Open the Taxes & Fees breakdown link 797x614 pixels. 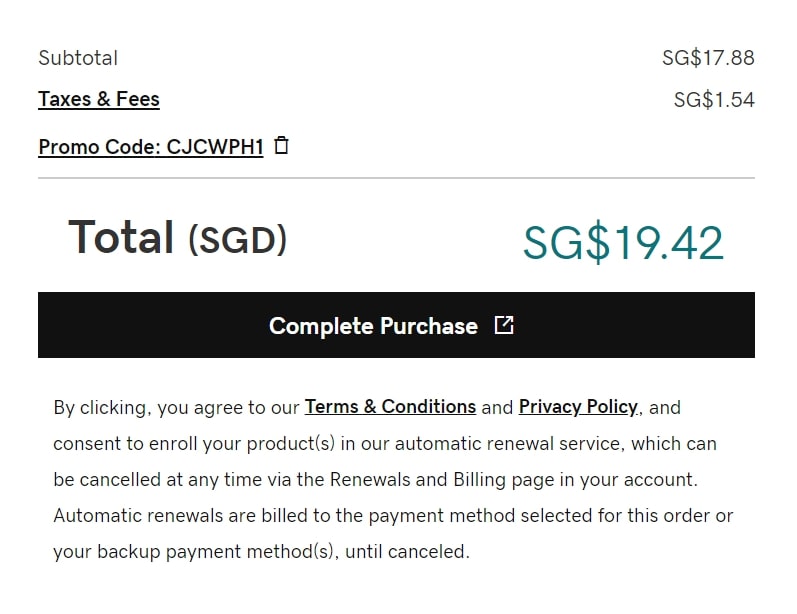(x=99, y=99)
